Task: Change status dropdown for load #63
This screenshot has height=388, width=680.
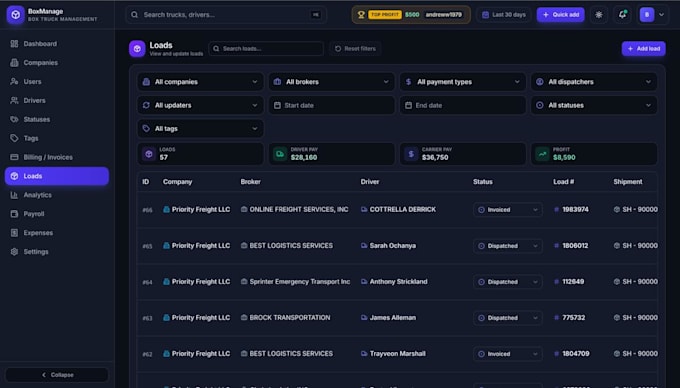Action: point(507,318)
